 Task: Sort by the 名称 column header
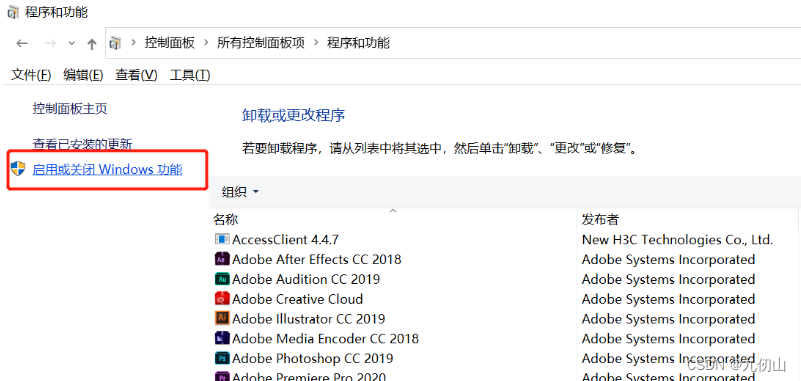(225, 220)
